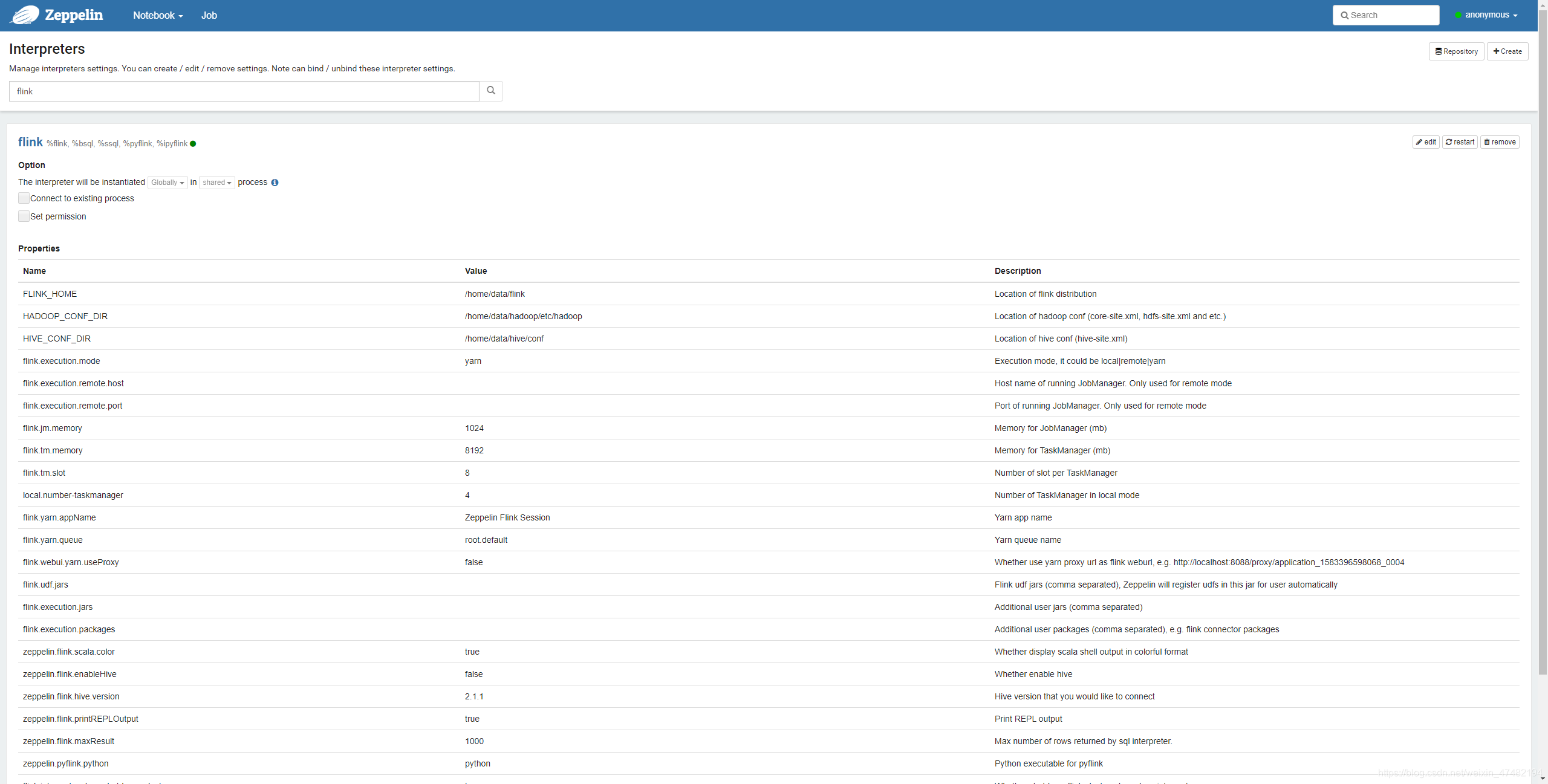Click description 'Location of flink distribution'
This screenshot has height=784, width=1548.
1046,294
